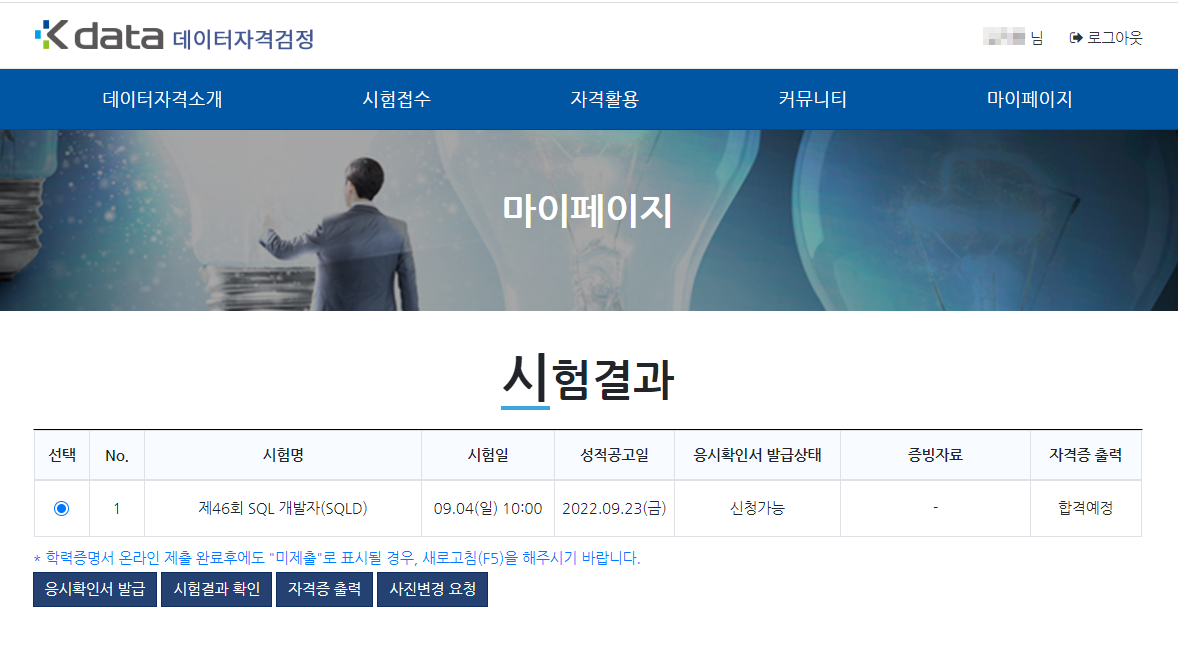This screenshot has height=668, width=1178.
Task: Click the 사진변경 요청 button
Action: 432,589
